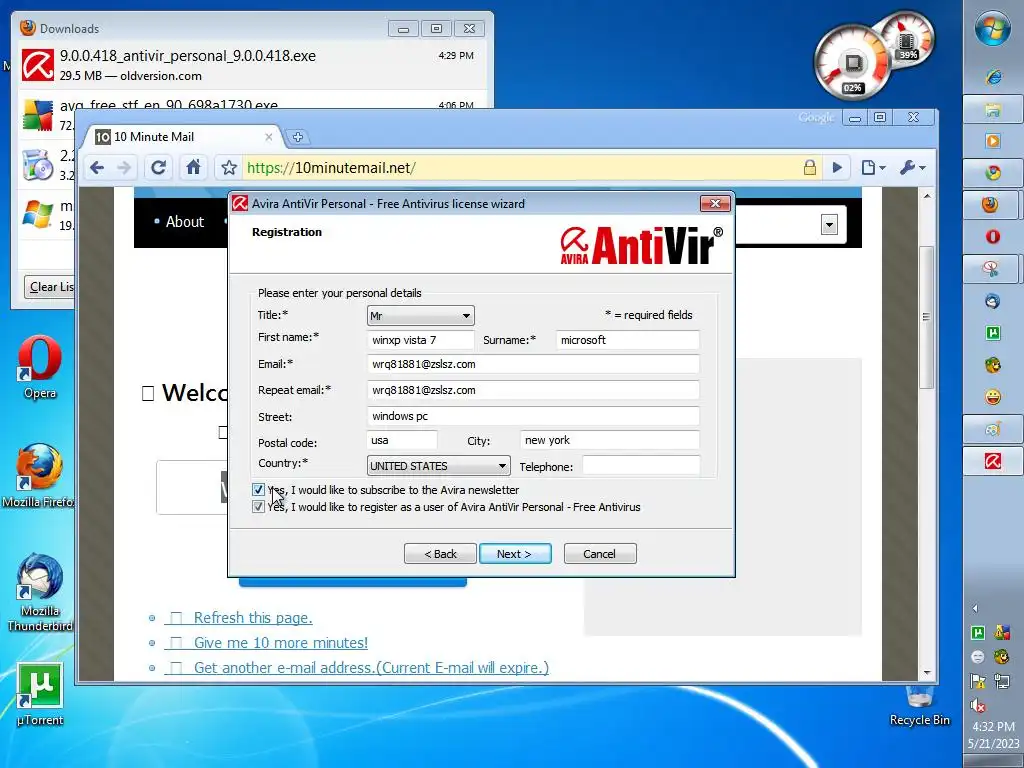The image size is (1024, 768).
Task: Click the Surname field containing microsoft
Action: tap(628, 340)
